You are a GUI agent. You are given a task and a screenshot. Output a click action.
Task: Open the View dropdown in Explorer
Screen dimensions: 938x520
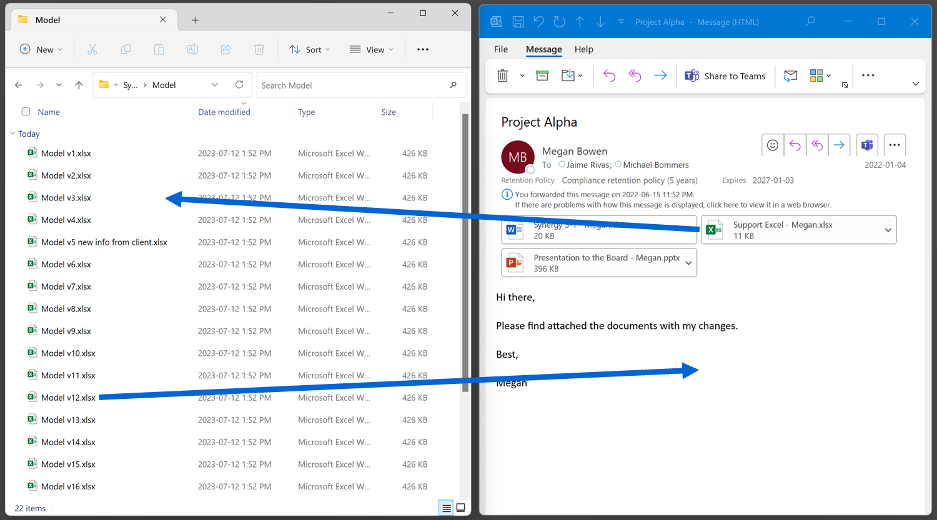click(x=371, y=50)
